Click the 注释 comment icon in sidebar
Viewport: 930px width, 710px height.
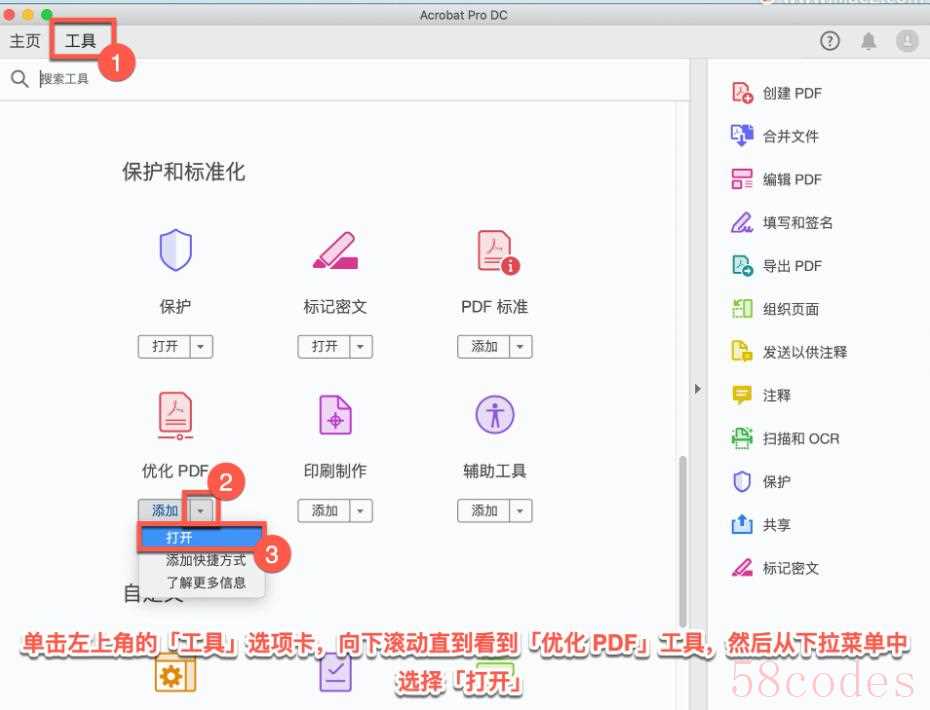click(742, 395)
